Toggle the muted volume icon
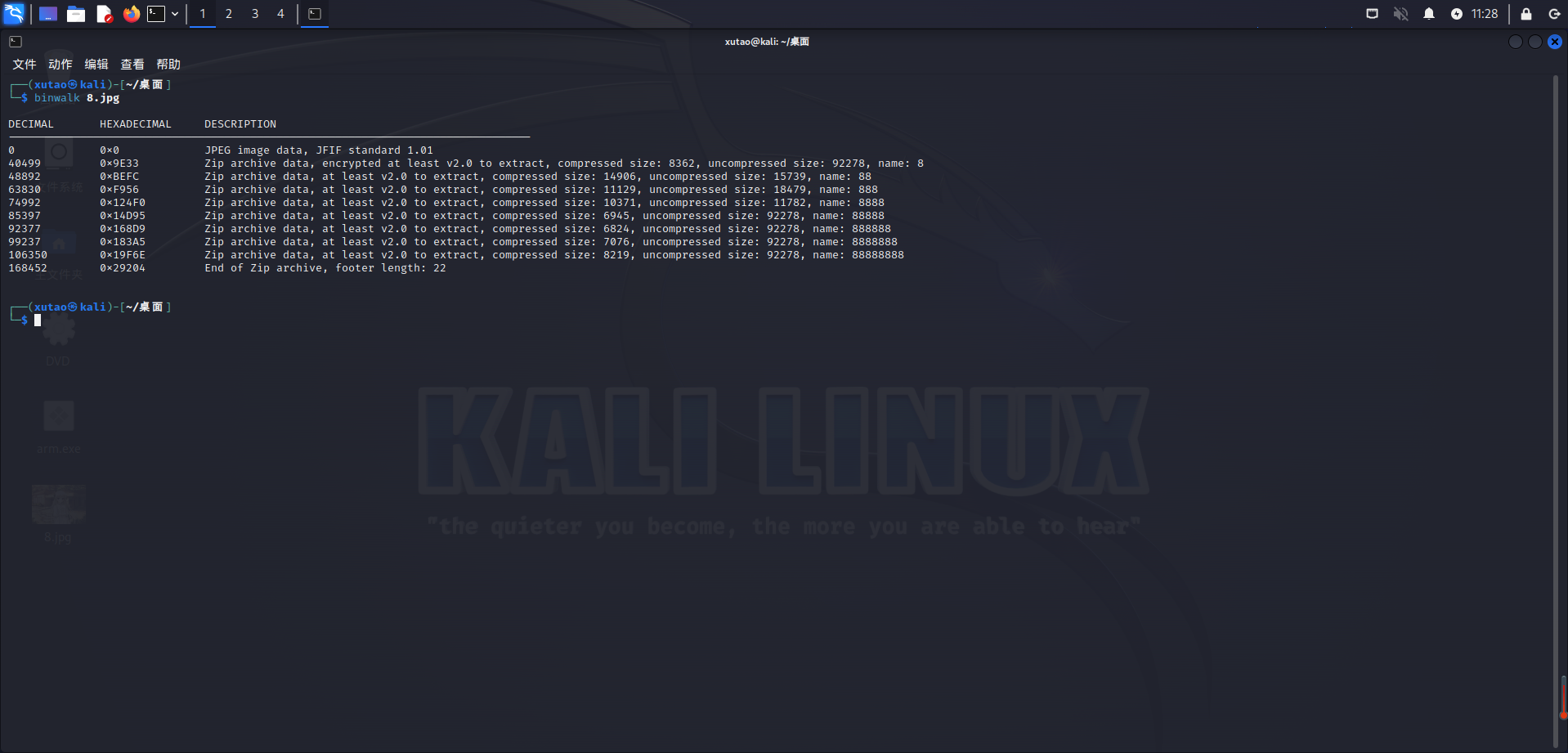Viewport: 1568px width, 753px height. pyautogui.click(x=1401, y=14)
